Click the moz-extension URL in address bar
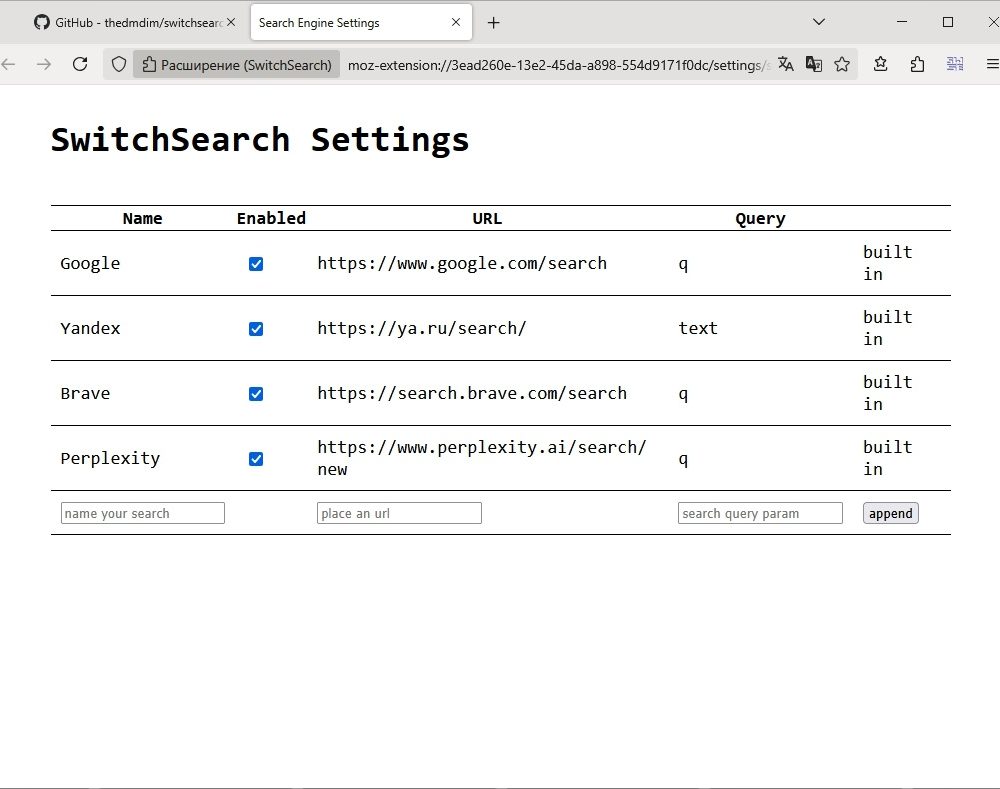The width and height of the screenshot is (1000, 789). tap(558, 64)
